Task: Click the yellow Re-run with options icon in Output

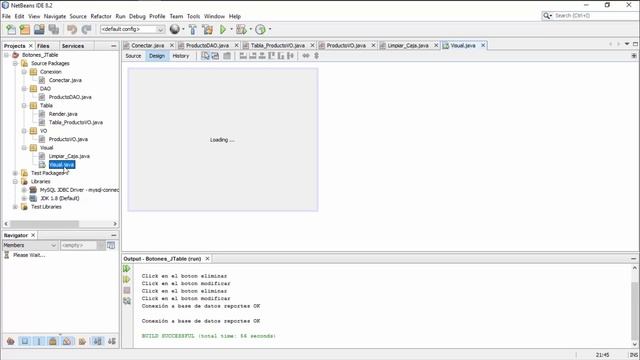Action: pos(127,280)
